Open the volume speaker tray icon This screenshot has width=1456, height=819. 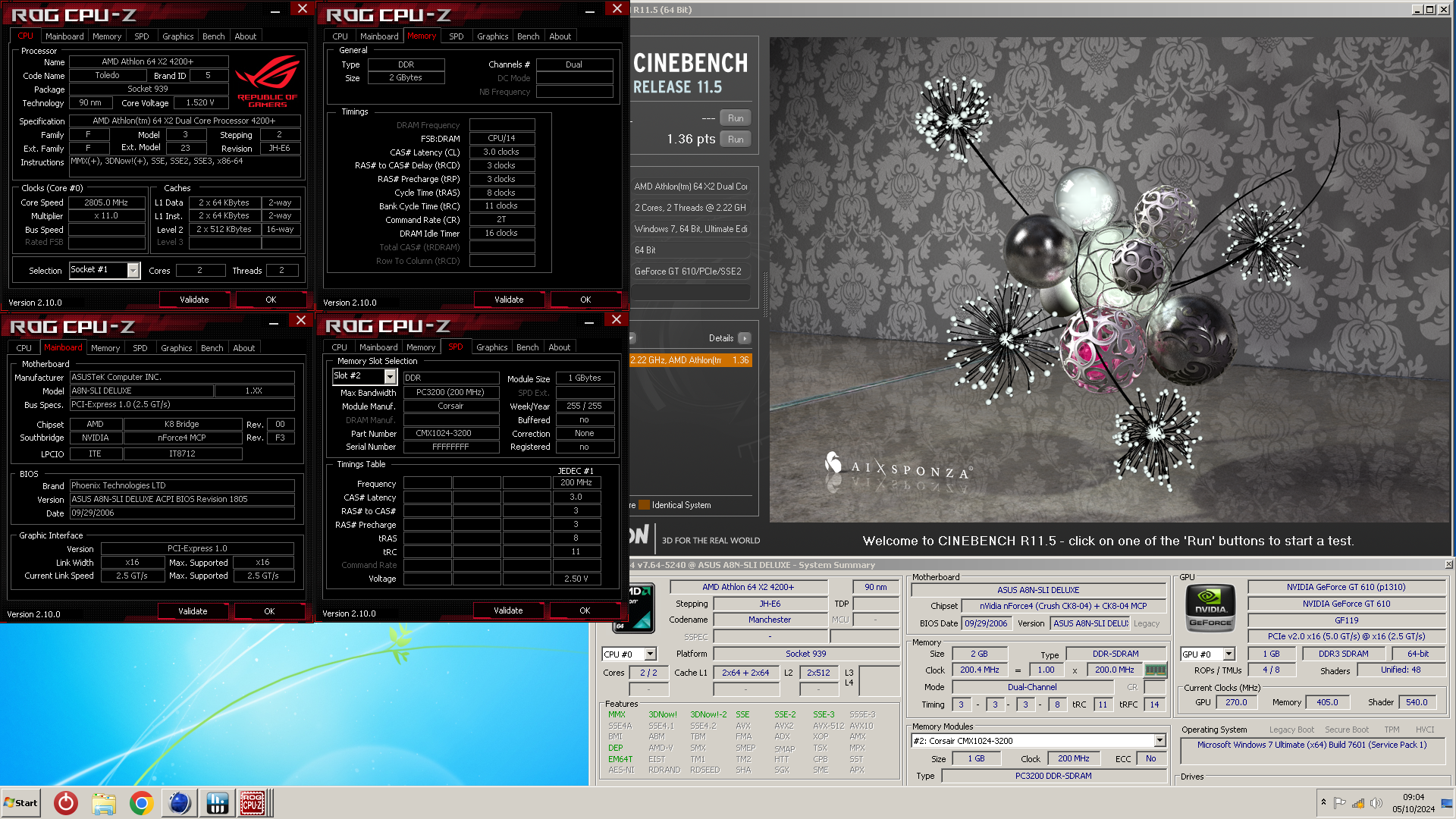coord(1376,802)
